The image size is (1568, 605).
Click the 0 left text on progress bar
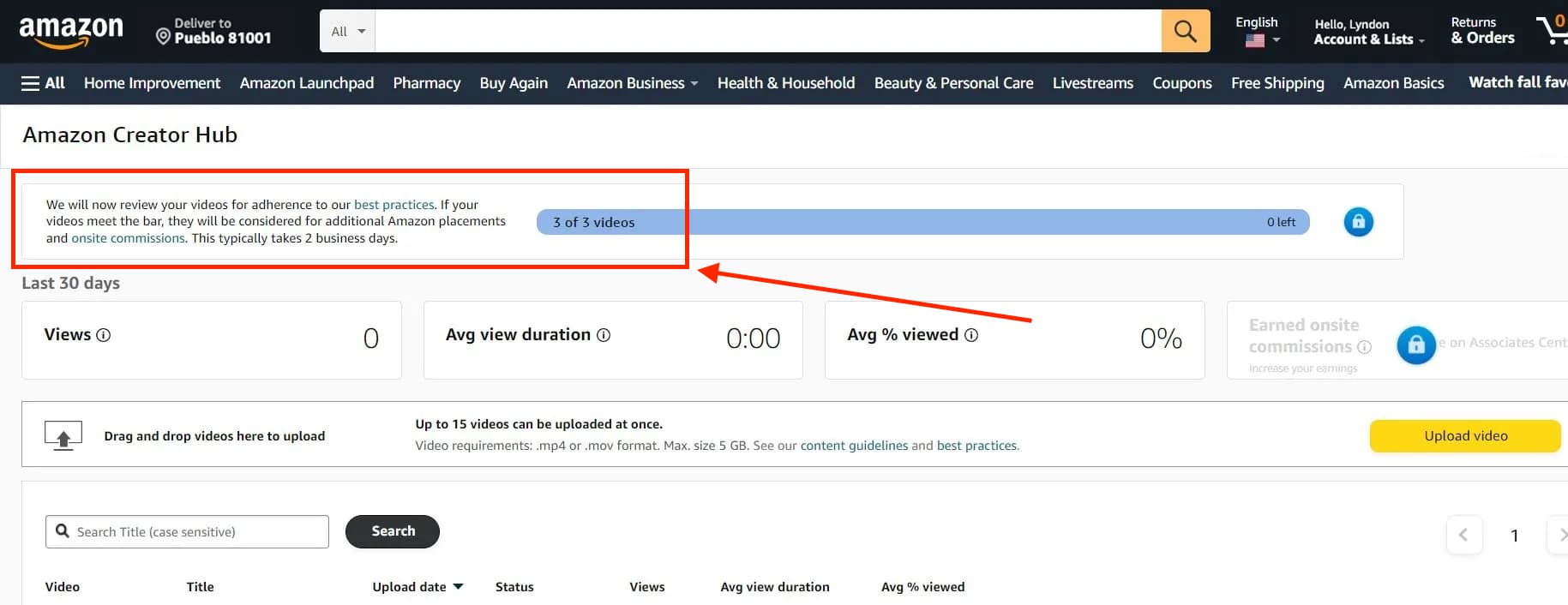tap(1281, 222)
